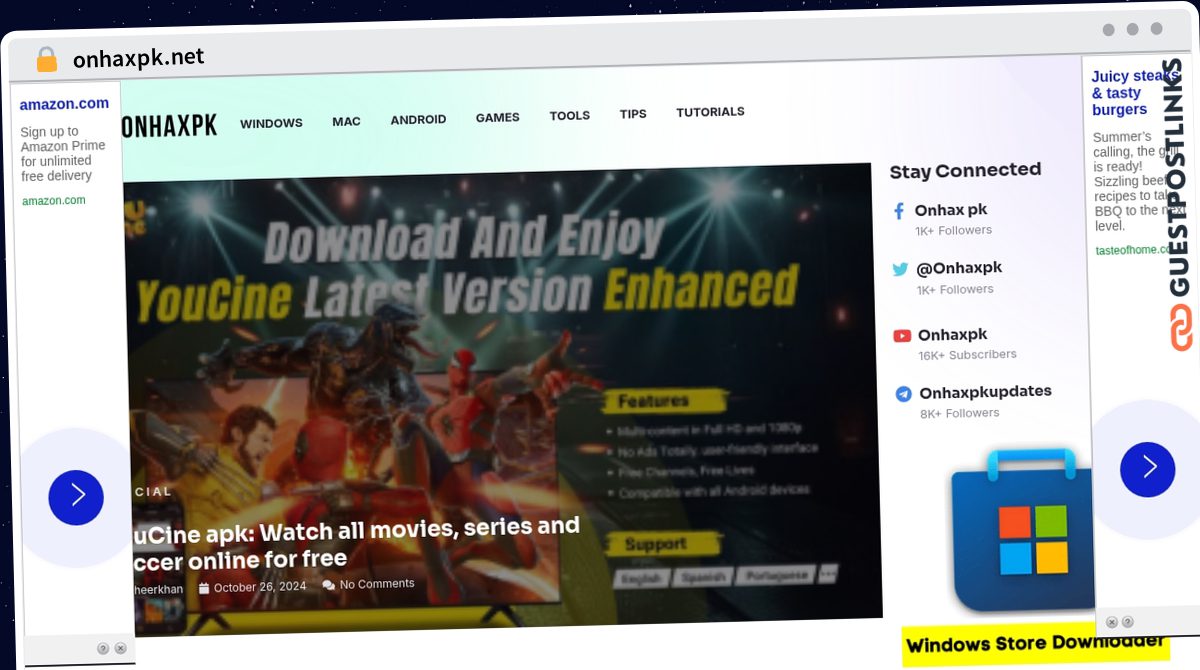The width and height of the screenshot is (1200, 670).
Task: Open the YouTube icon beside Onhaxpk
Action: pyautogui.click(x=902, y=336)
